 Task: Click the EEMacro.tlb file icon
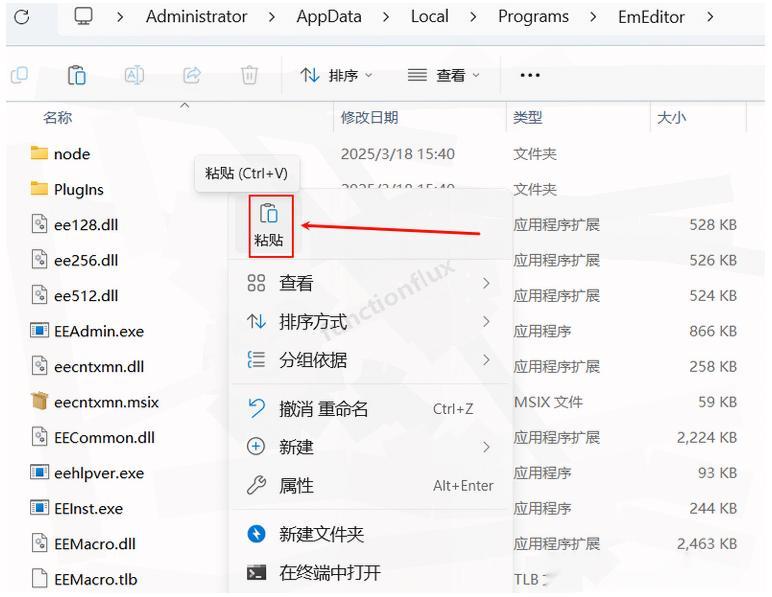click(x=39, y=578)
